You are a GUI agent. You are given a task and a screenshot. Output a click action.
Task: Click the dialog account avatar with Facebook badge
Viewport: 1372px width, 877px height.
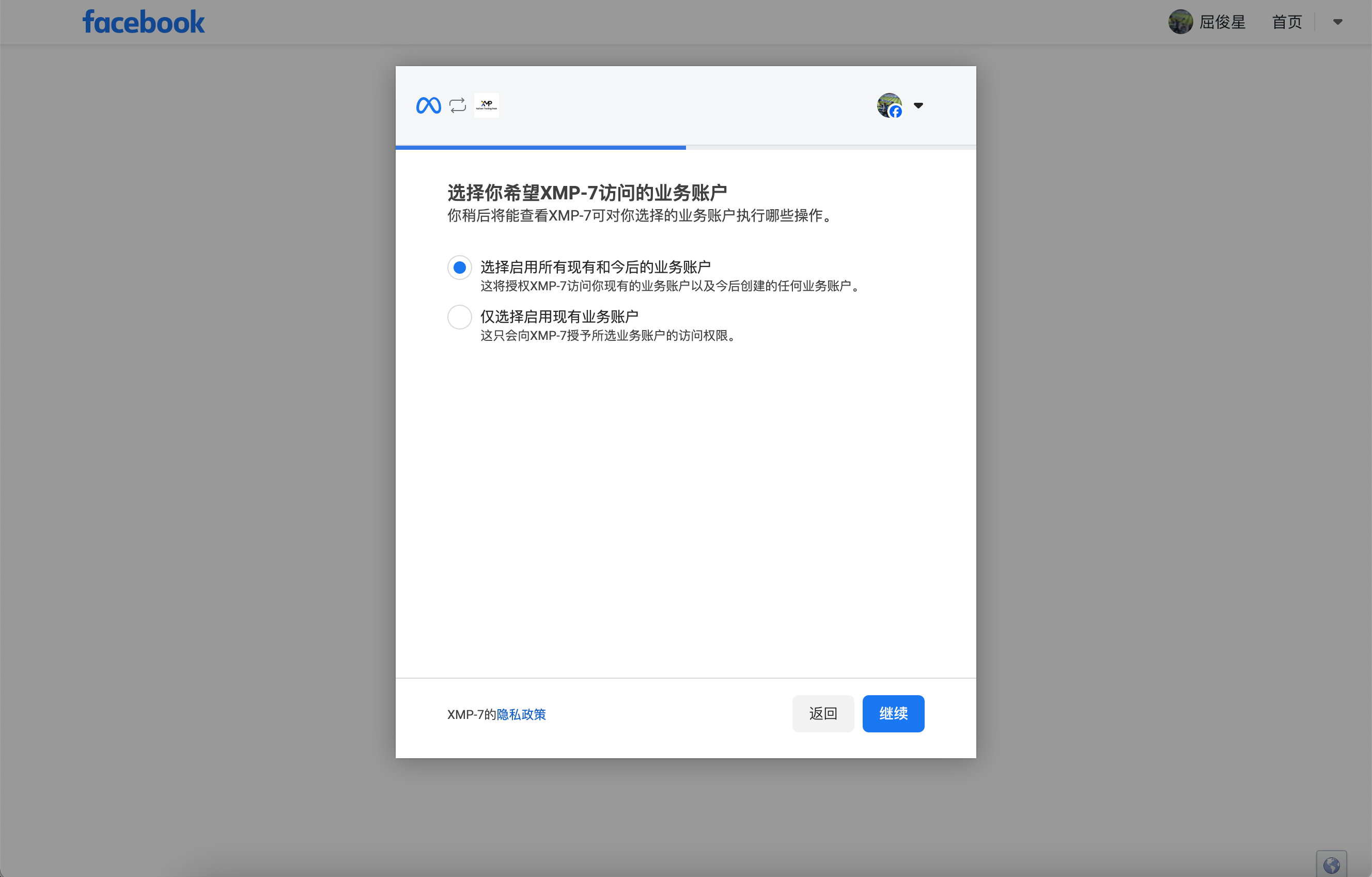890,105
